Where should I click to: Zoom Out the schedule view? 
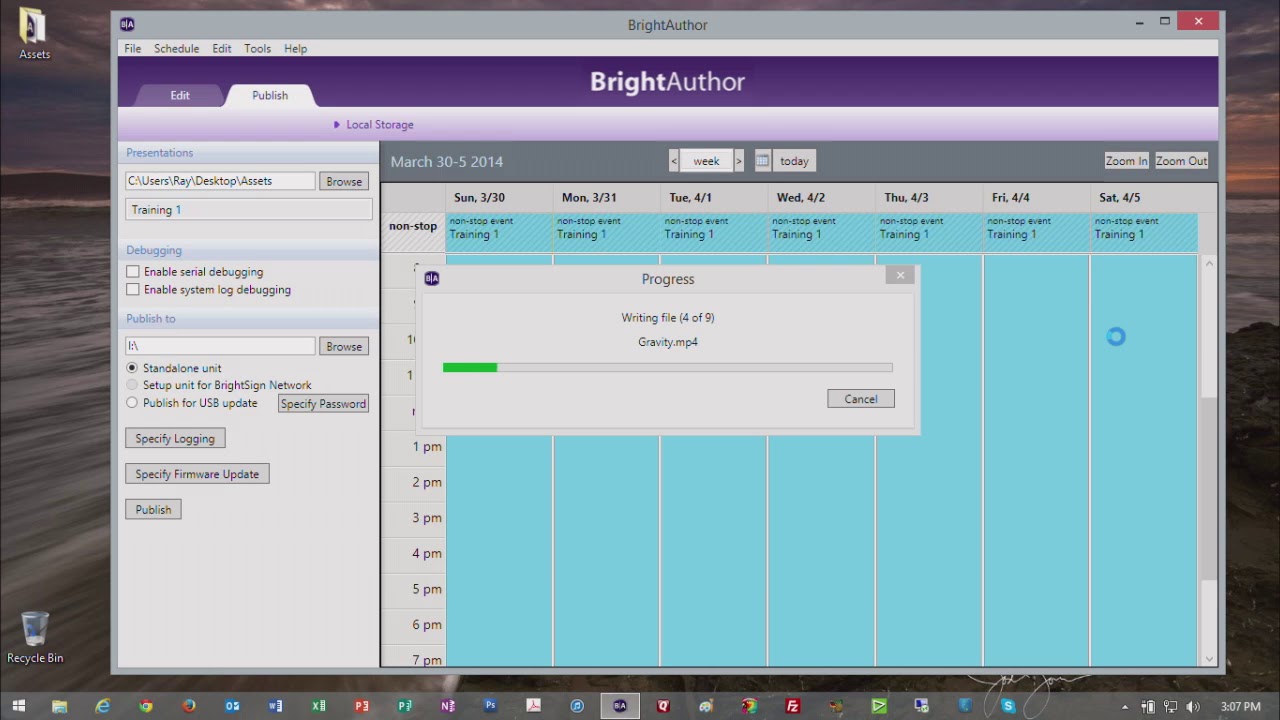point(1181,160)
